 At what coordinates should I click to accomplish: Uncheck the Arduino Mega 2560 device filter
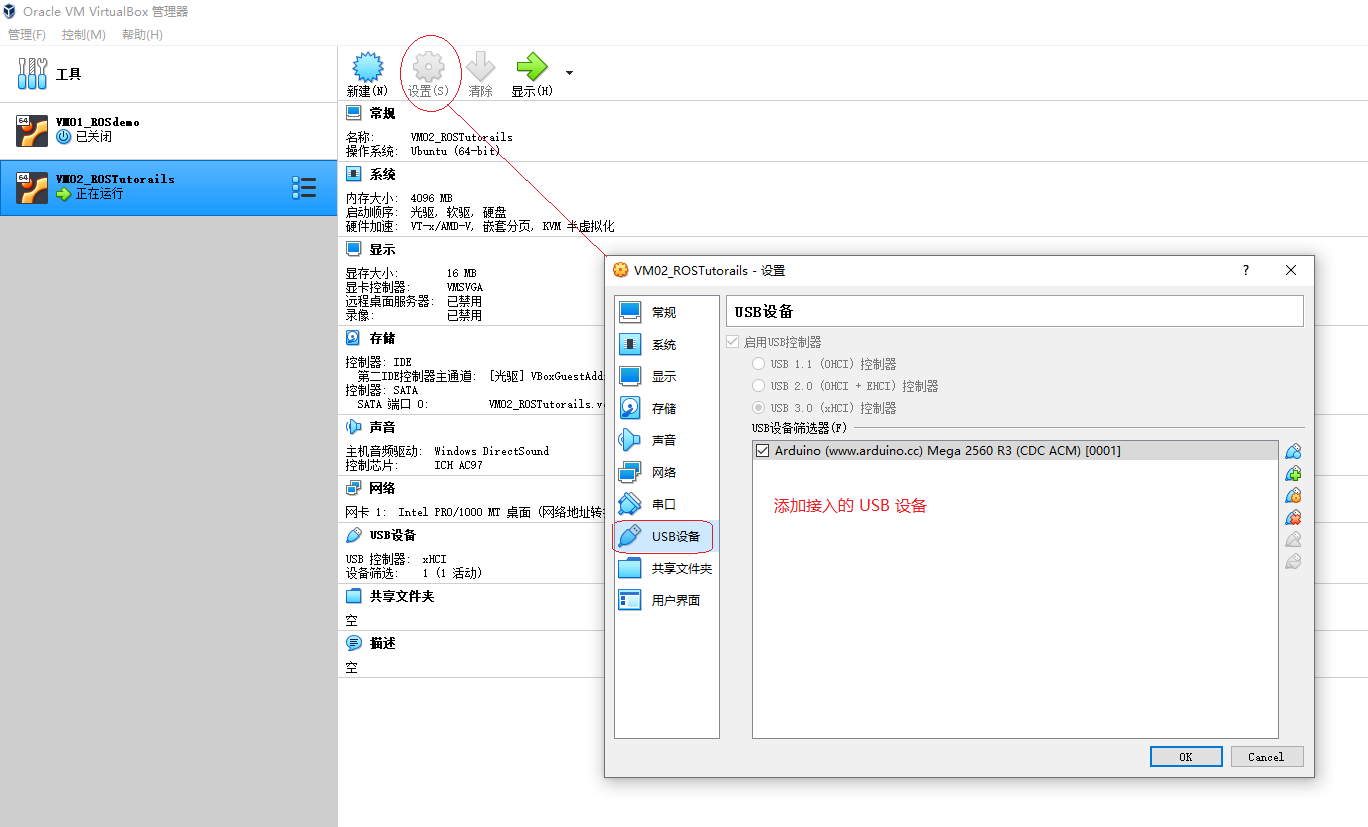pos(762,450)
